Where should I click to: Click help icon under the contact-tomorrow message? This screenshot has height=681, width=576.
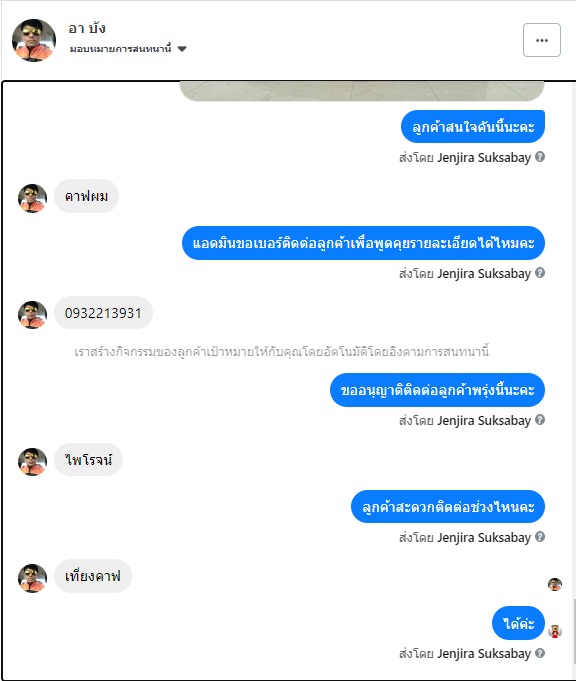pos(540,420)
